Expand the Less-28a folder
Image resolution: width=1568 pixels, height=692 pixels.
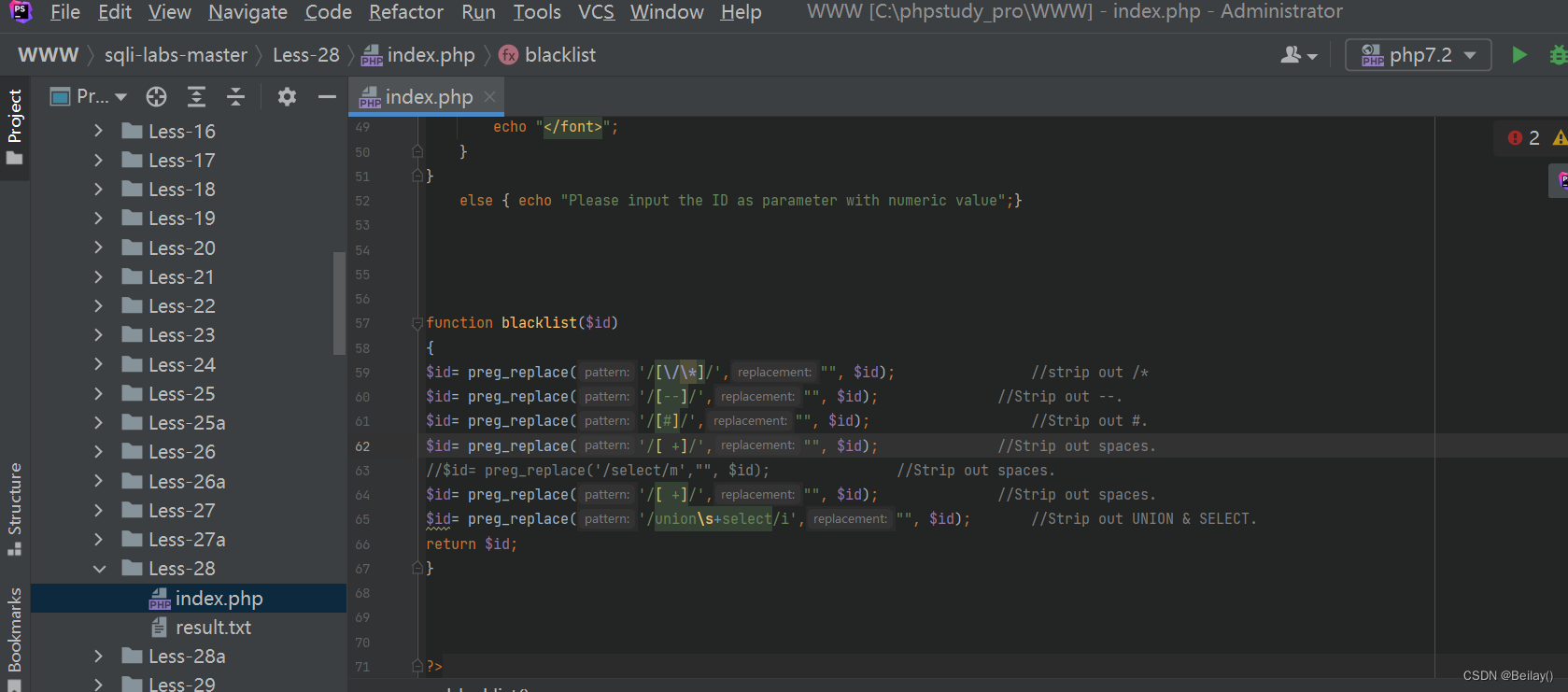(99, 657)
